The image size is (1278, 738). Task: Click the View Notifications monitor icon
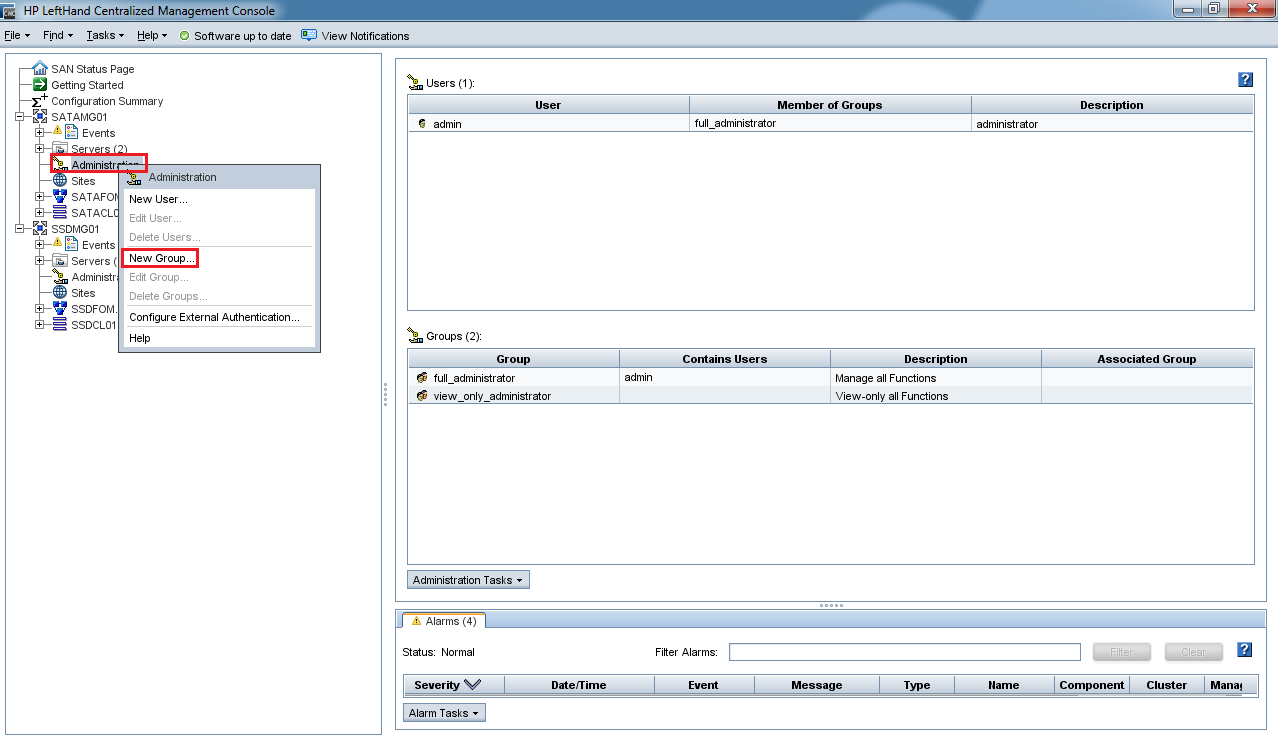309,35
